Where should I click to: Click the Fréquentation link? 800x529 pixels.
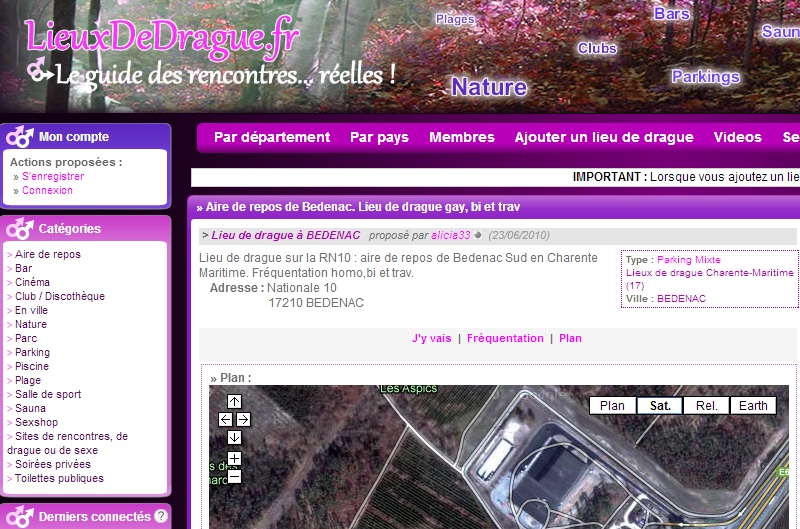pyautogui.click(x=505, y=338)
